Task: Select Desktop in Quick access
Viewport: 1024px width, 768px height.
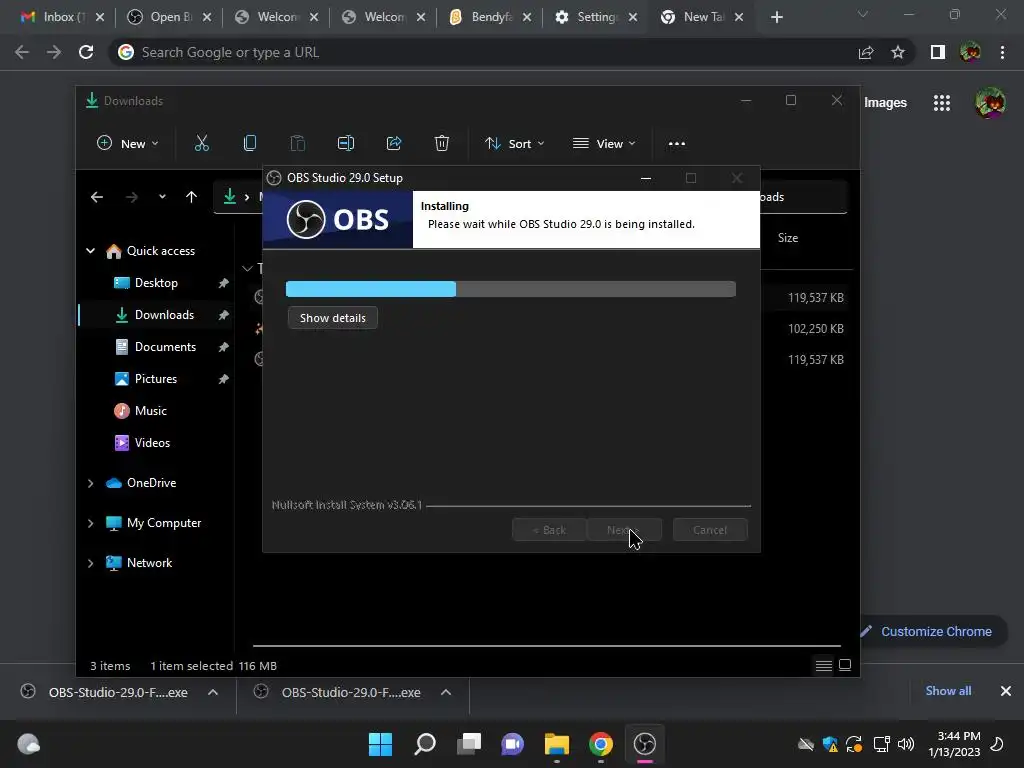Action: point(156,283)
